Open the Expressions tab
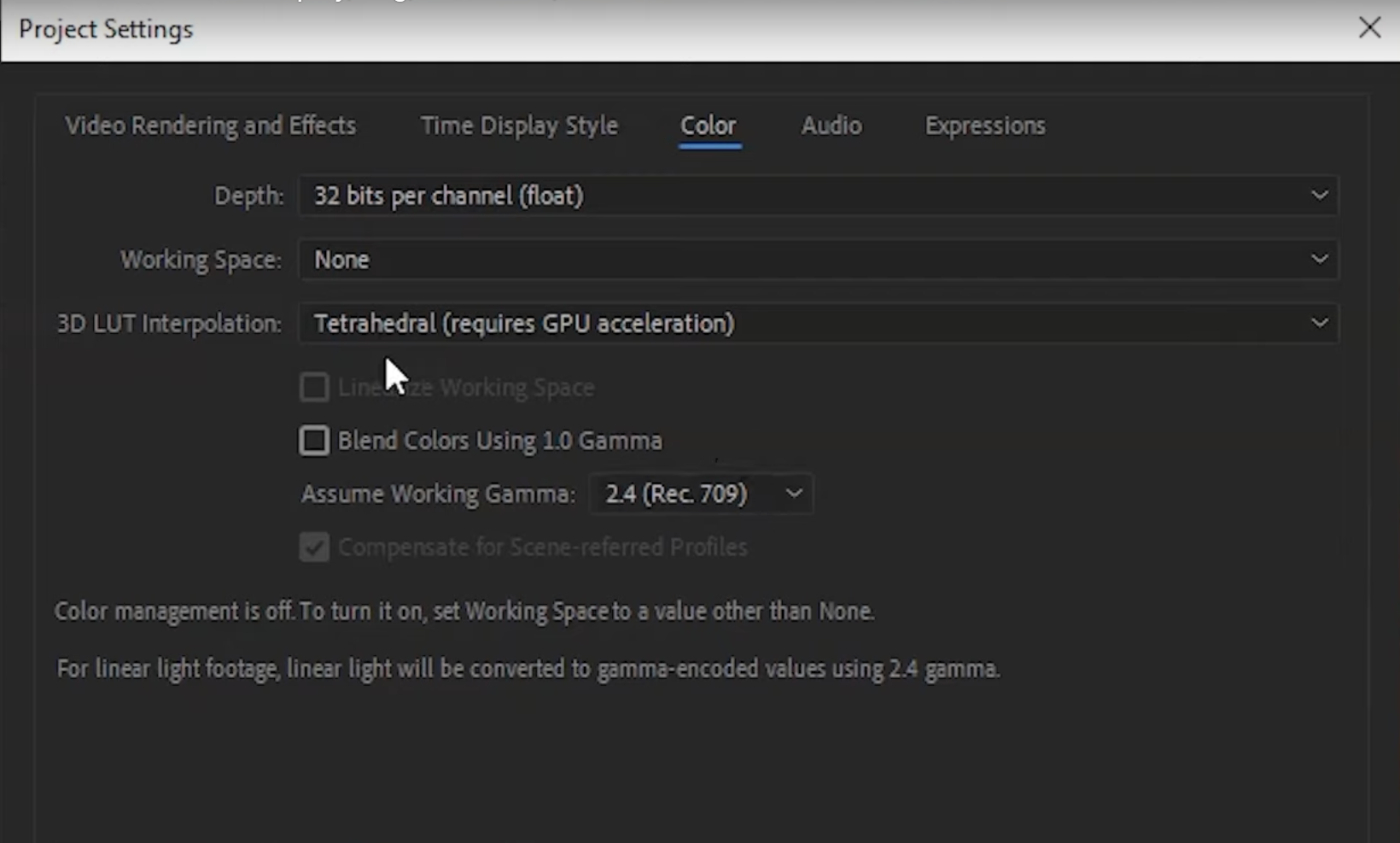The height and width of the screenshot is (843, 1400). coord(985,126)
